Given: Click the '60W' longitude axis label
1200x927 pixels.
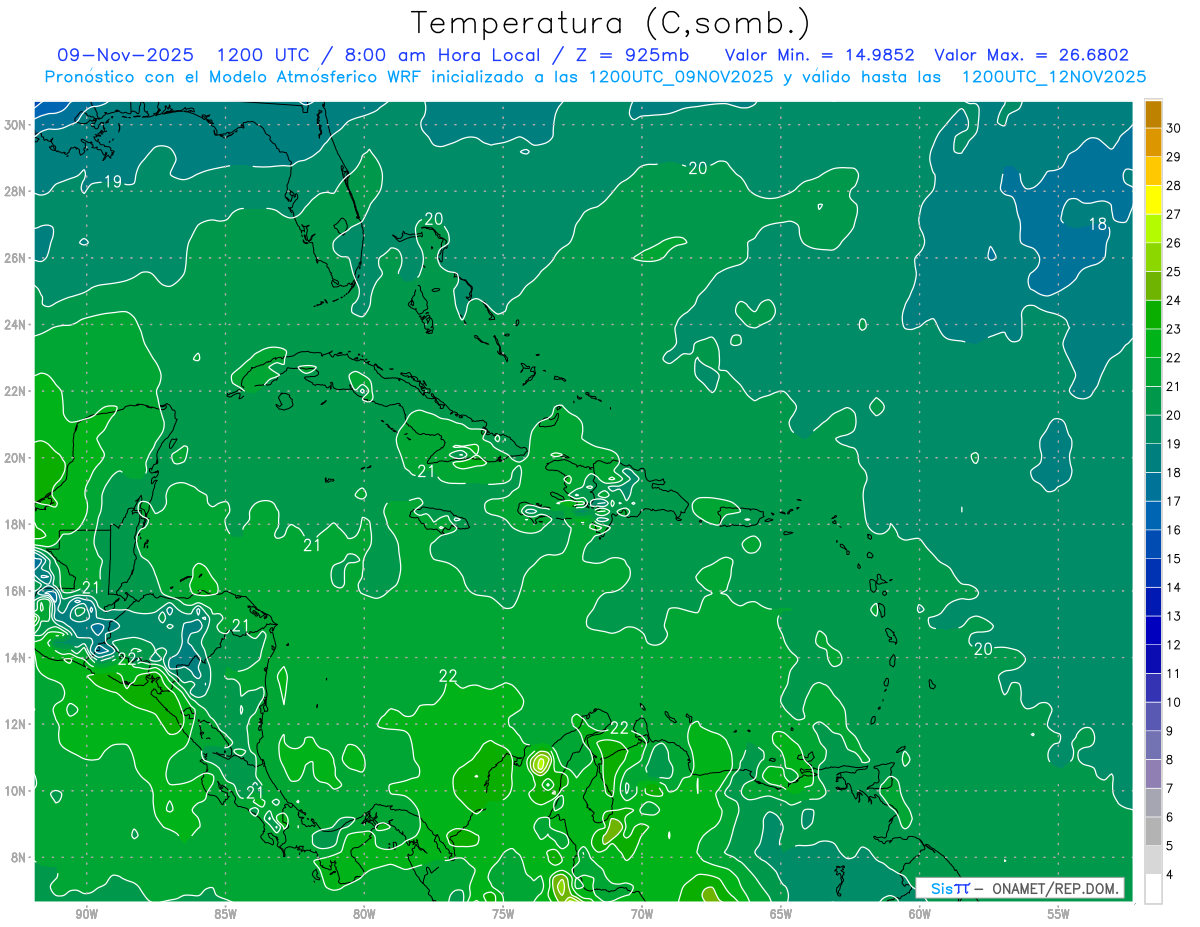Looking at the screenshot, I should tap(920, 913).
